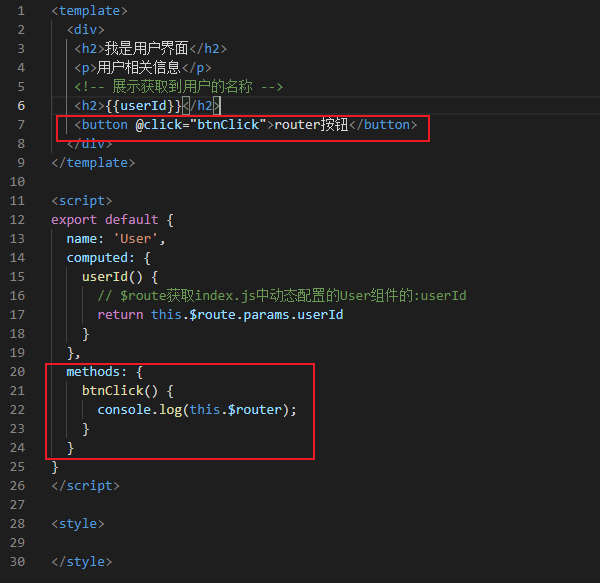Click console.log(this.$router) statement
Viewport: 600px width, 583px height.
pos(197,410)
